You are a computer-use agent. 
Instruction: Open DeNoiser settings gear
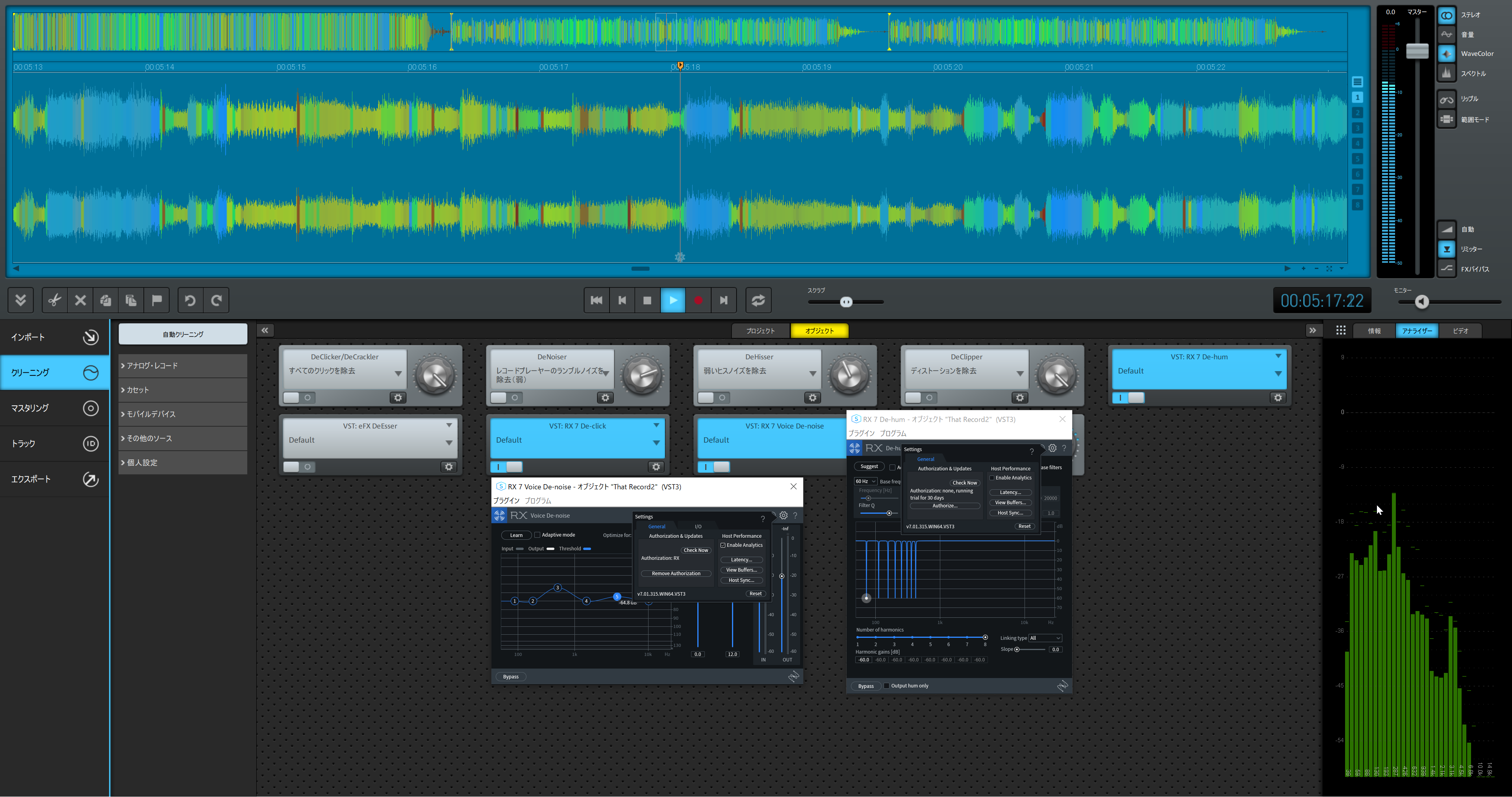[x=605, y=398]
